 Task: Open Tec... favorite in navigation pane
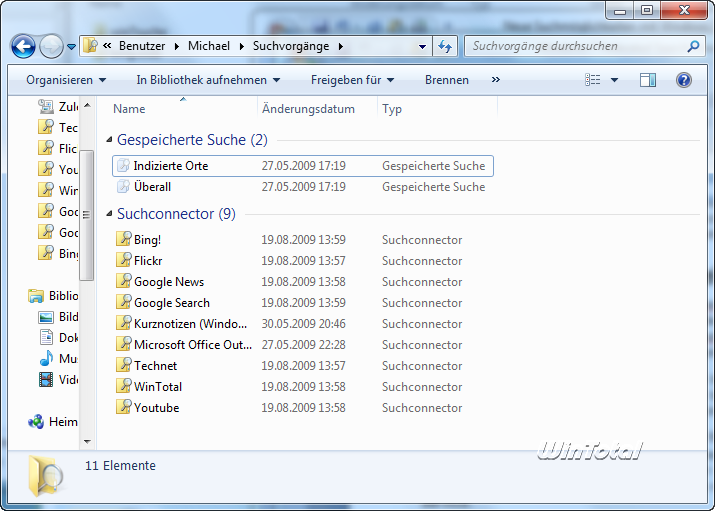[x=58, y=128]
